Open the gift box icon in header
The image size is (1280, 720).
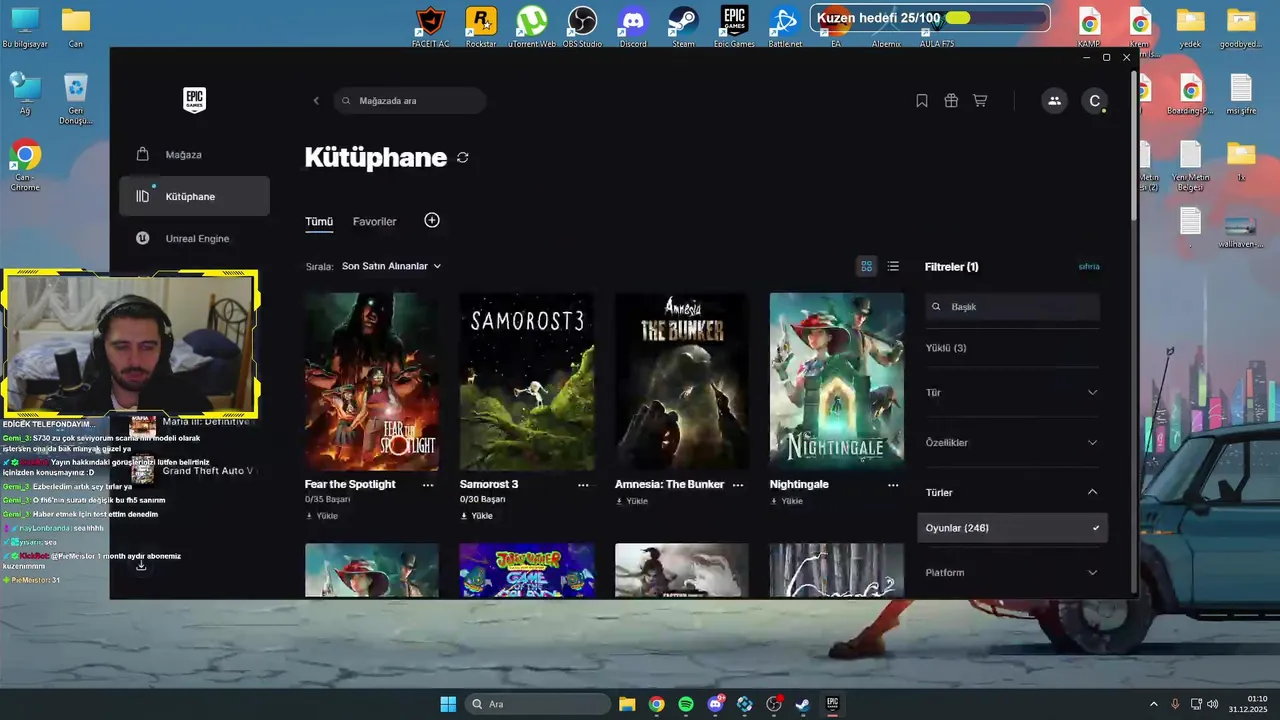pos(951,101)
